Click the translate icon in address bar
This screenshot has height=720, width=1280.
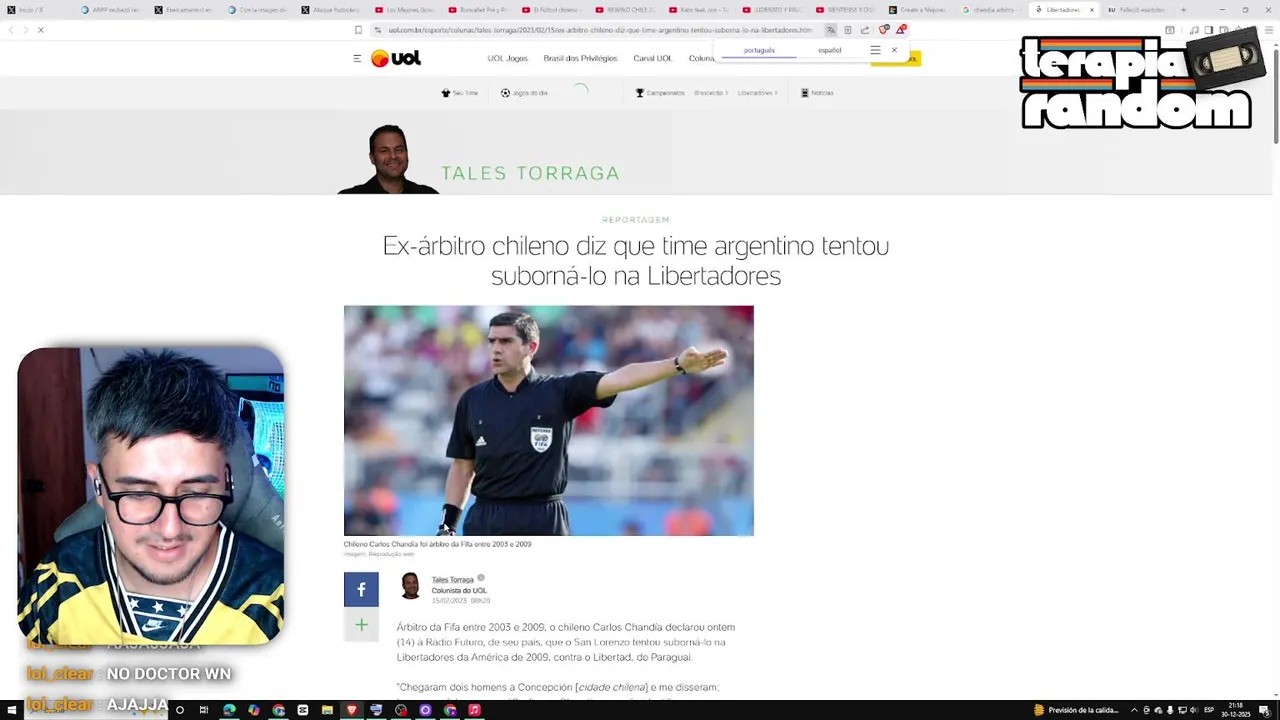830,30
